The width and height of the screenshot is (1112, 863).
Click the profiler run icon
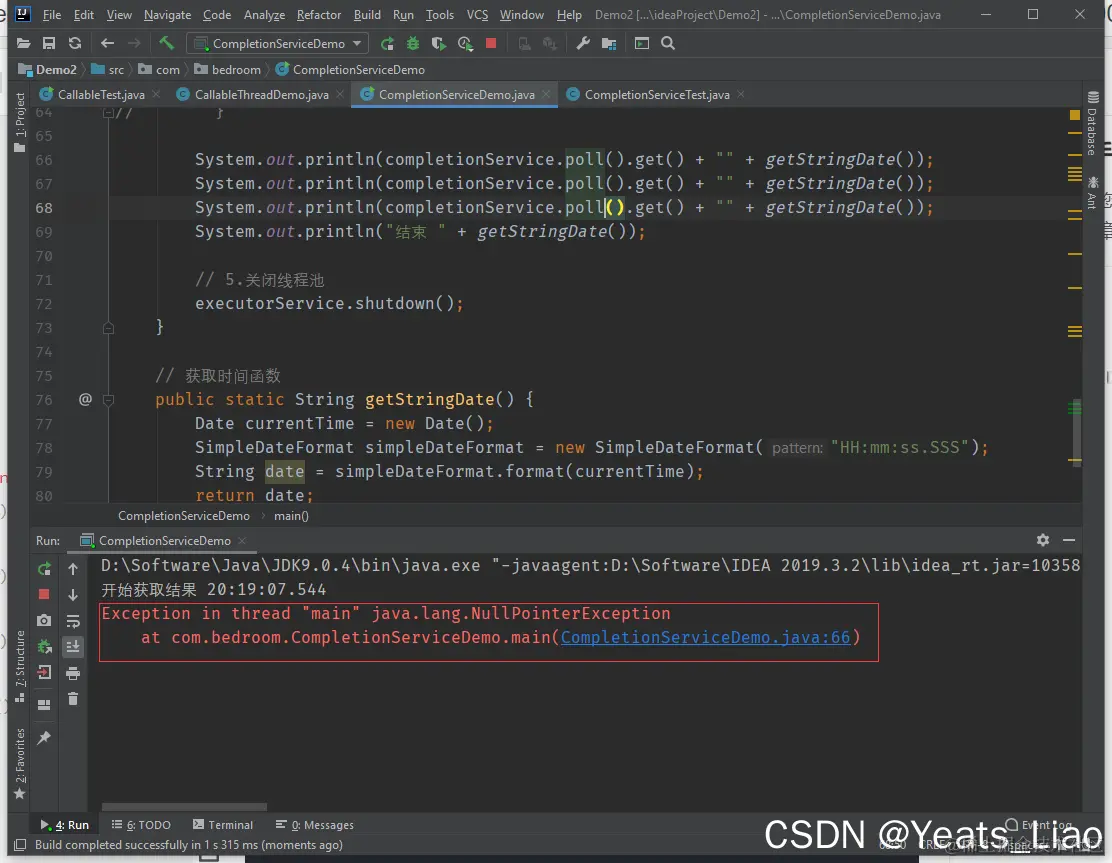pyautogui.click(x=465, y=43)
